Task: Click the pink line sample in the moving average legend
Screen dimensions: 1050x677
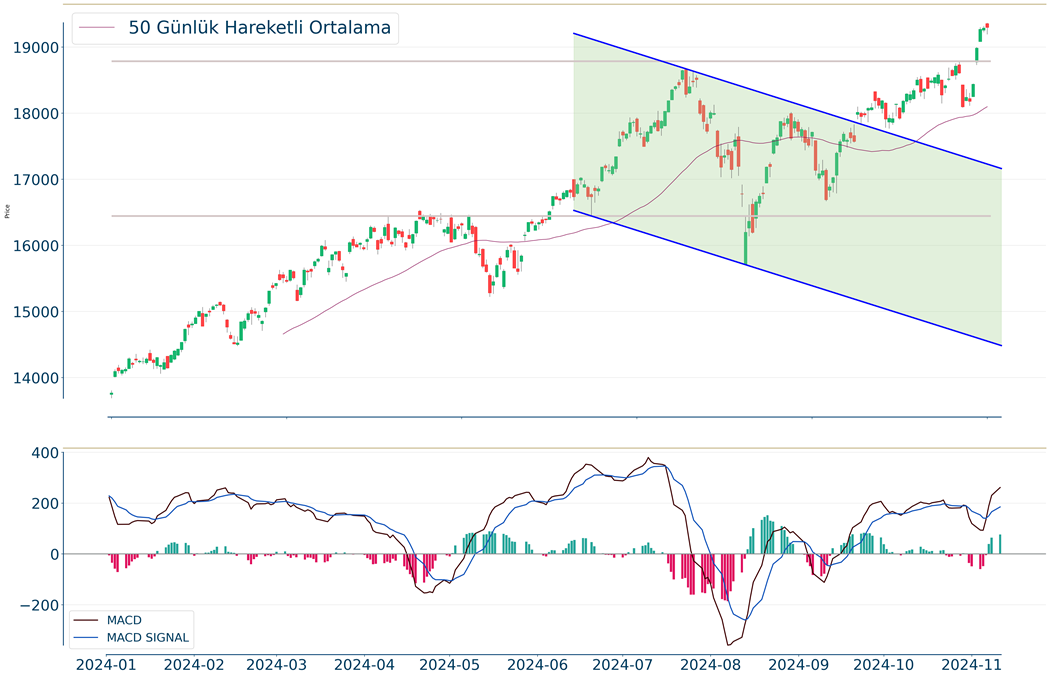Action: click(96, 27)
